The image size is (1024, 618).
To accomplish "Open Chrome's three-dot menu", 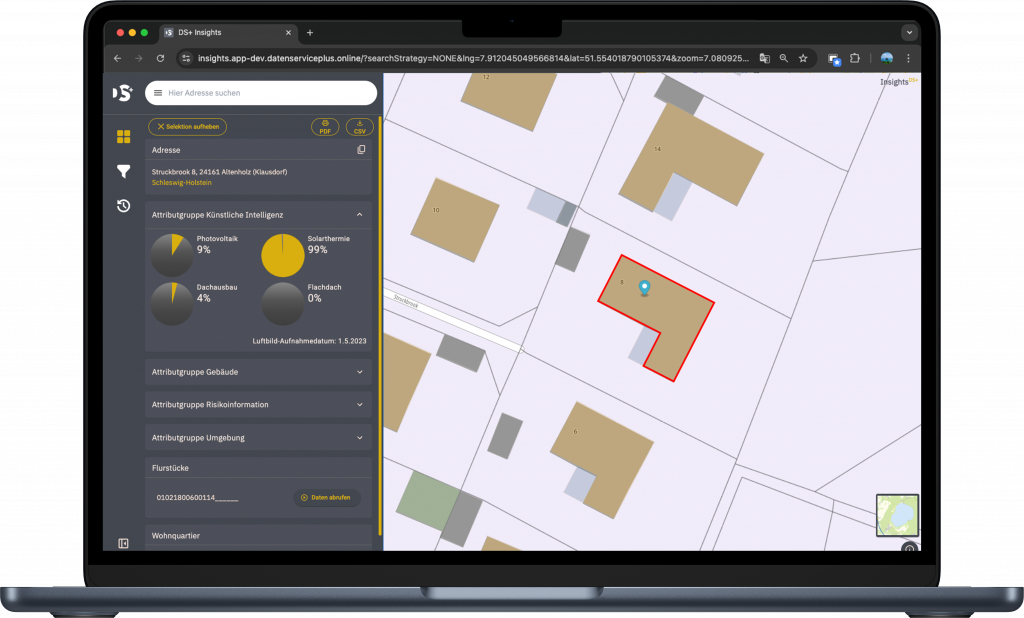I will (x=908, y=58).
